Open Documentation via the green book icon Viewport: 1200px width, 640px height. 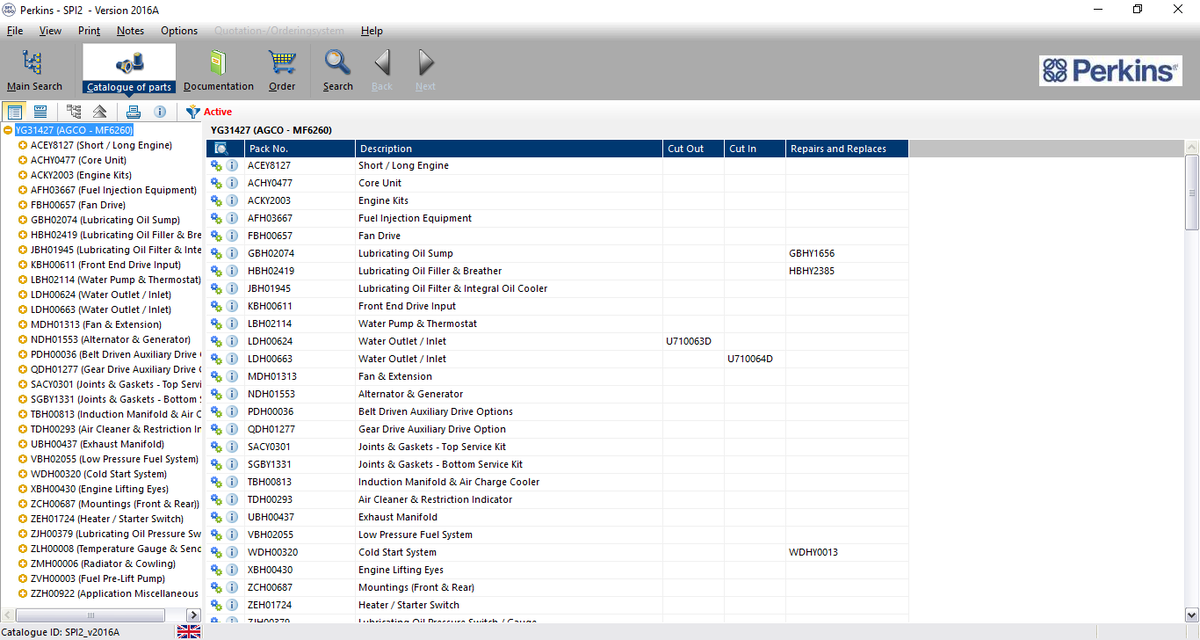(x=218, y=63)
